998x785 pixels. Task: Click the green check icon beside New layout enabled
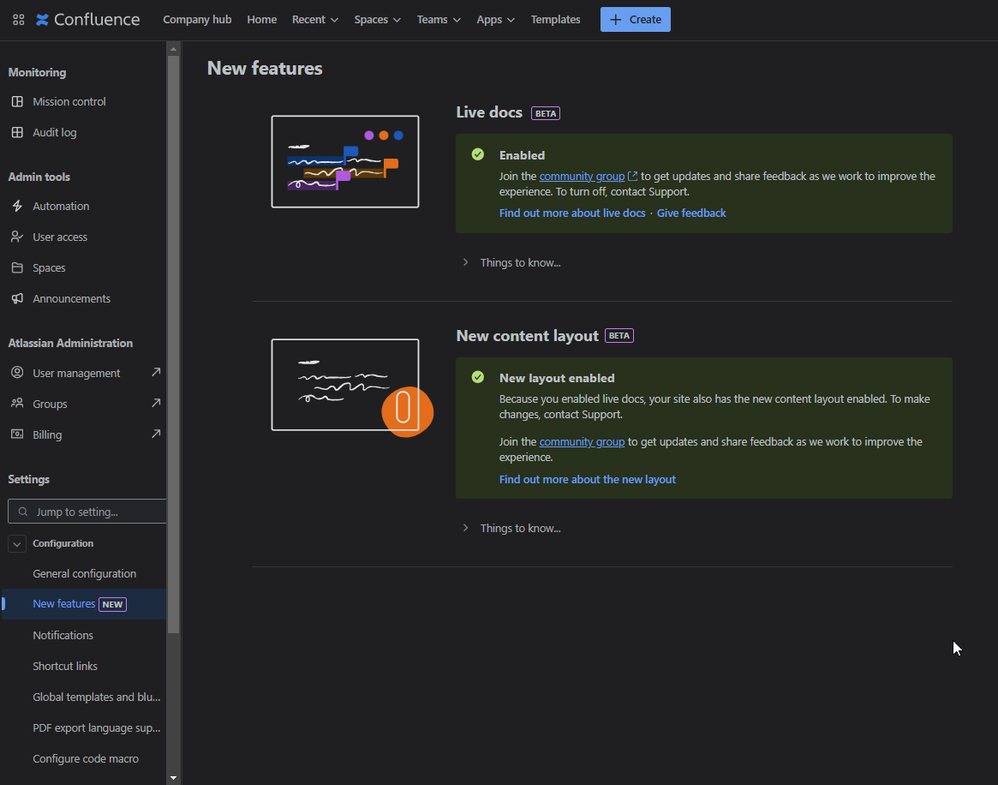coord(478,378)
